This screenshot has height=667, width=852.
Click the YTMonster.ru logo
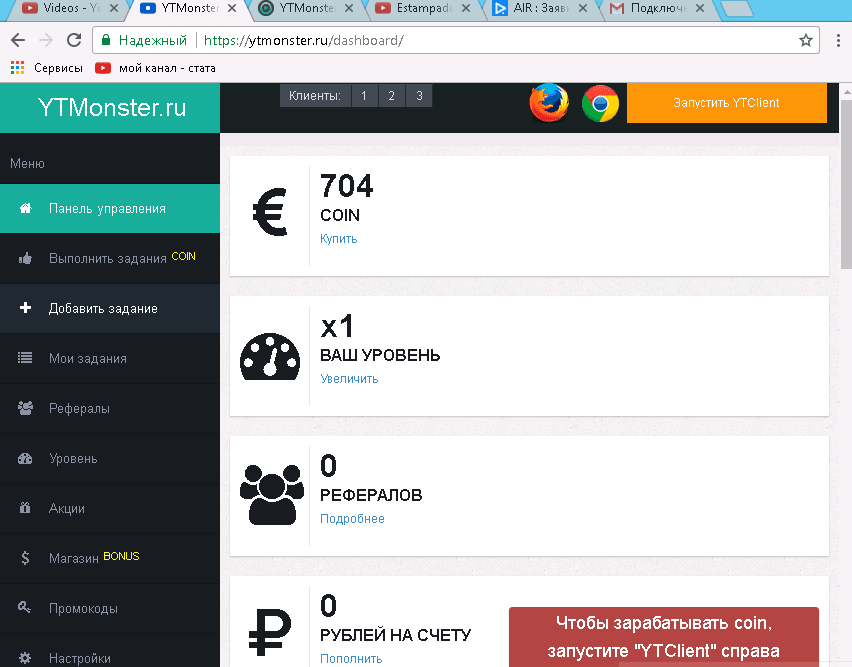pyautogui.click(x=111, y=108)
